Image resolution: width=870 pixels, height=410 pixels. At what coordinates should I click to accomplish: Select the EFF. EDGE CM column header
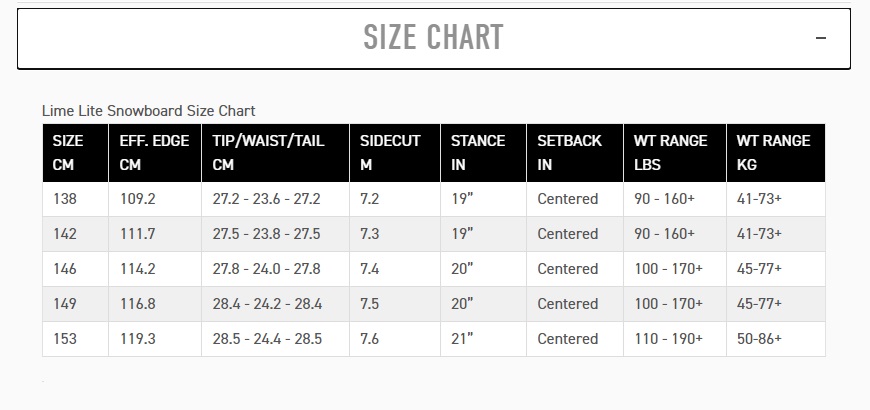pyautogui.click(x=154, y=153)
